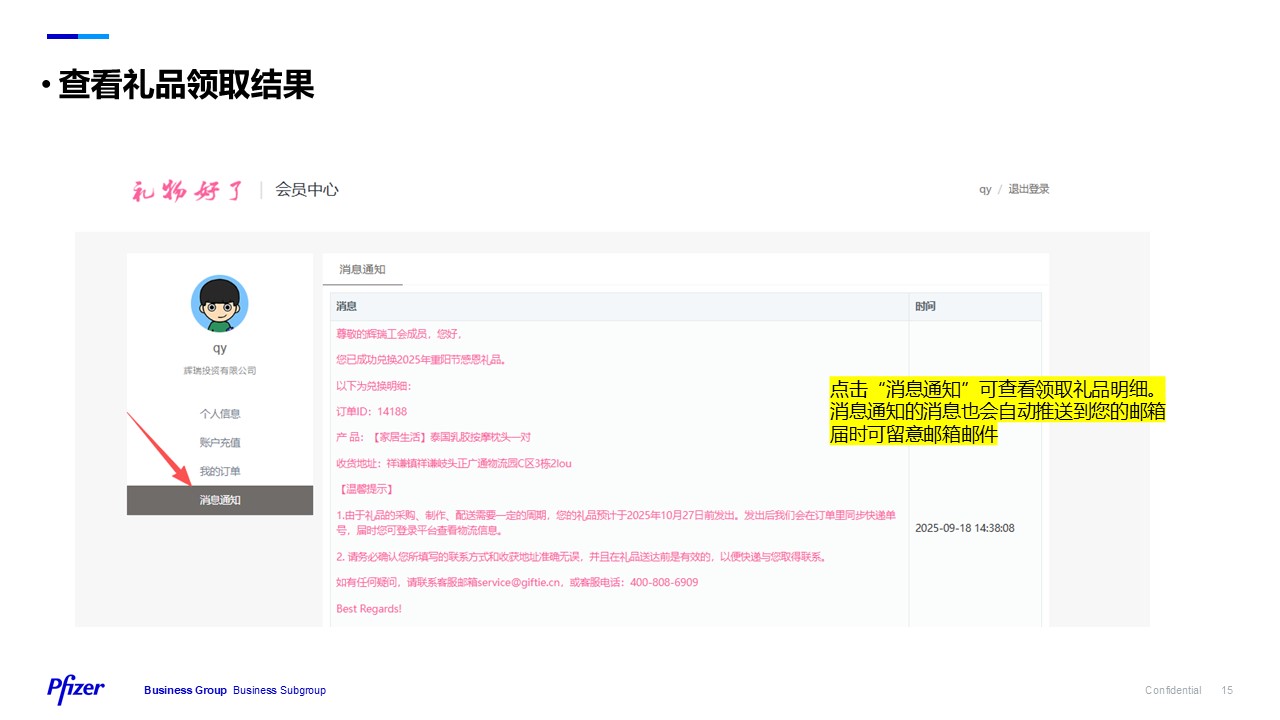Click the 消息 column header
Image resolution: width=1280 pixels, height=720 pixels.
point(345,306)
